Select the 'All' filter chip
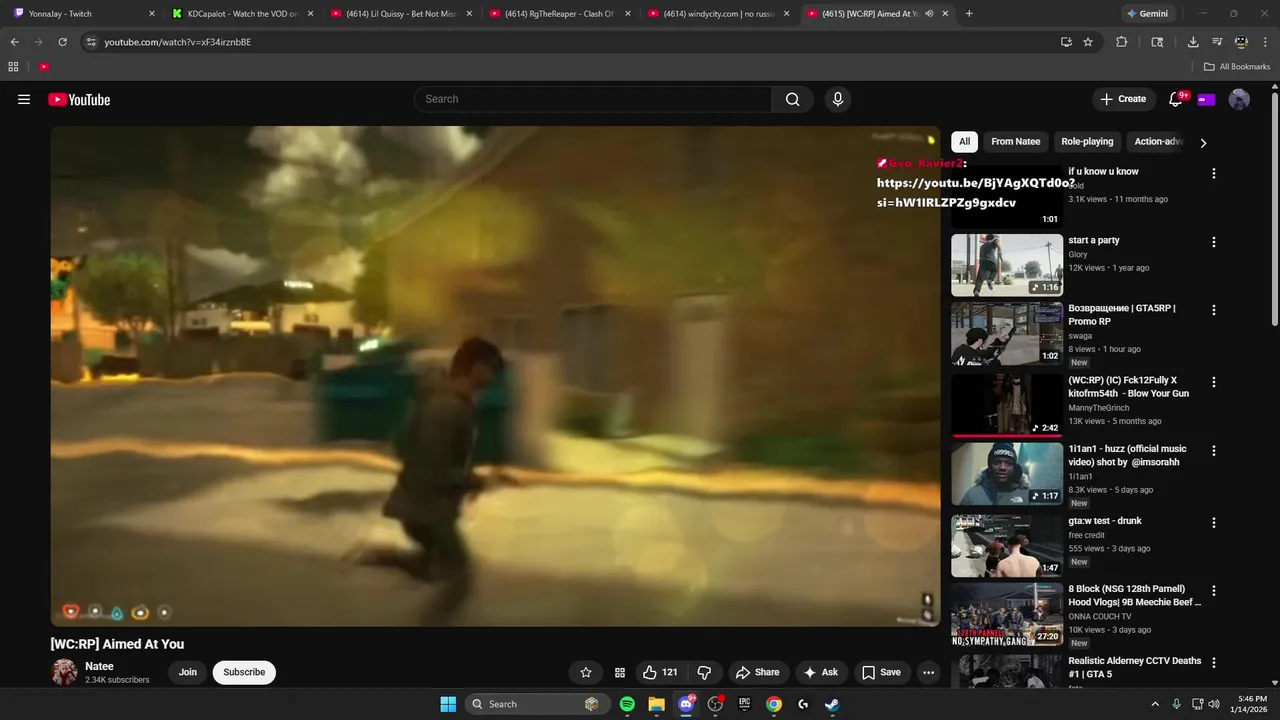This screenshot has height=720, width=1280. click(964, 142)
